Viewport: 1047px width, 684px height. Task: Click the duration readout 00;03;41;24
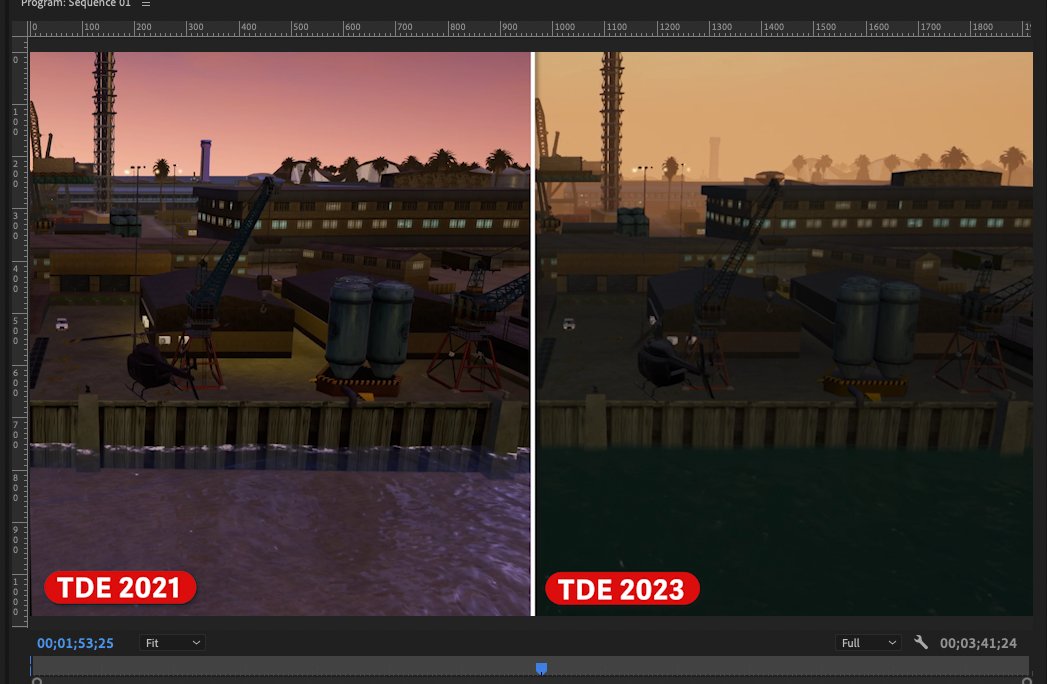(x=978, y=643)
